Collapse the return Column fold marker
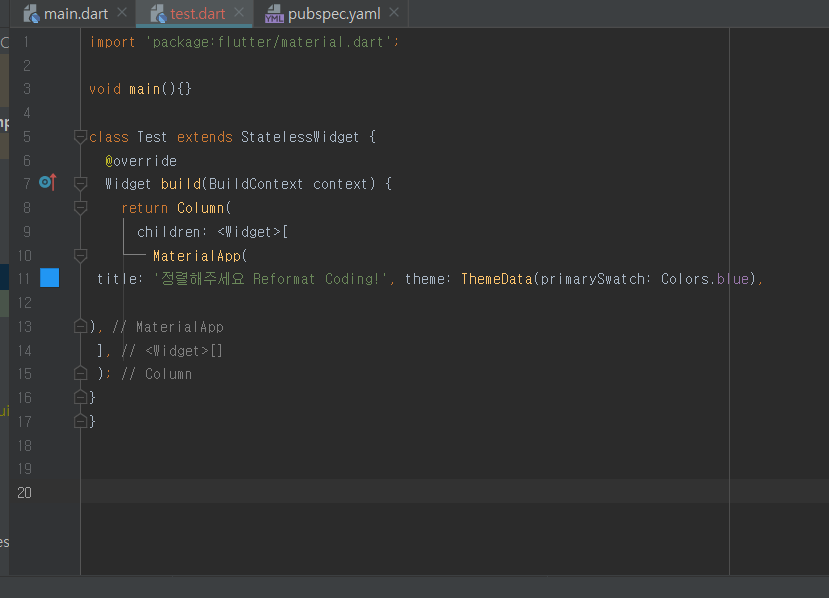 click(80, 208)
